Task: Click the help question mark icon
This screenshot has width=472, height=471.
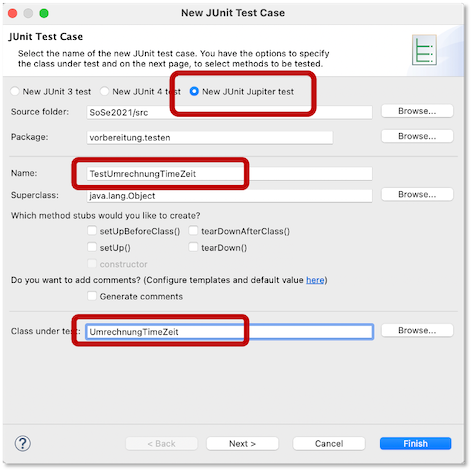Action: [23, 443]
